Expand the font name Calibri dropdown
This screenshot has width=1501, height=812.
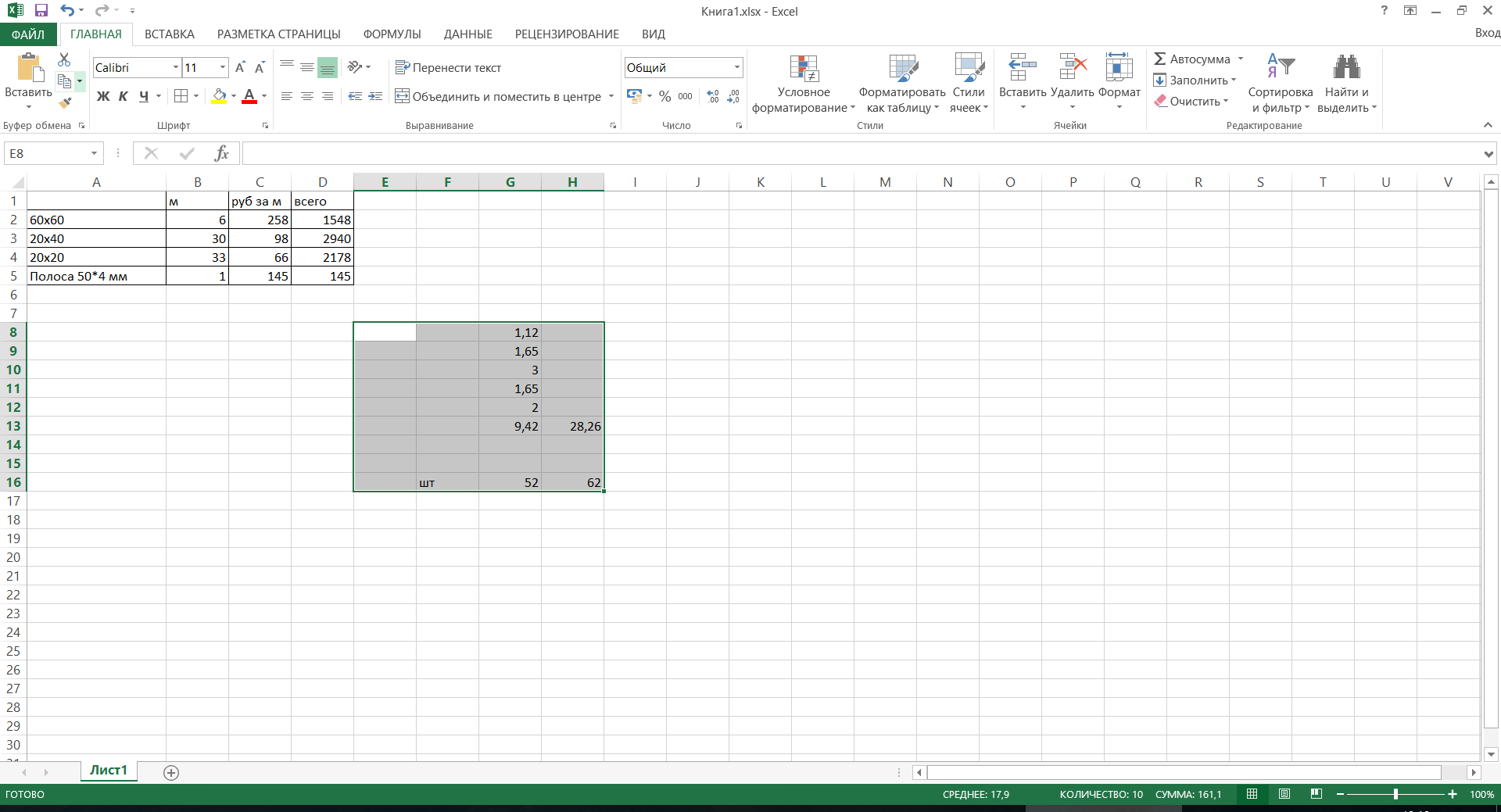pos(176,68)
